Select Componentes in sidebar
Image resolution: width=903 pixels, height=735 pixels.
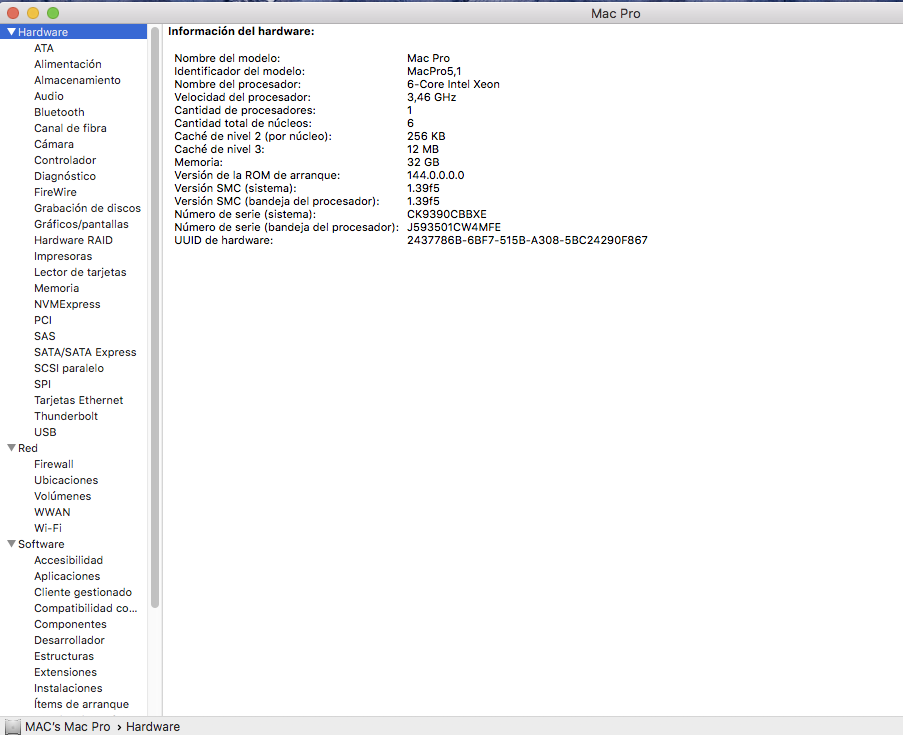pyautogui.click(x=70, y=624)
